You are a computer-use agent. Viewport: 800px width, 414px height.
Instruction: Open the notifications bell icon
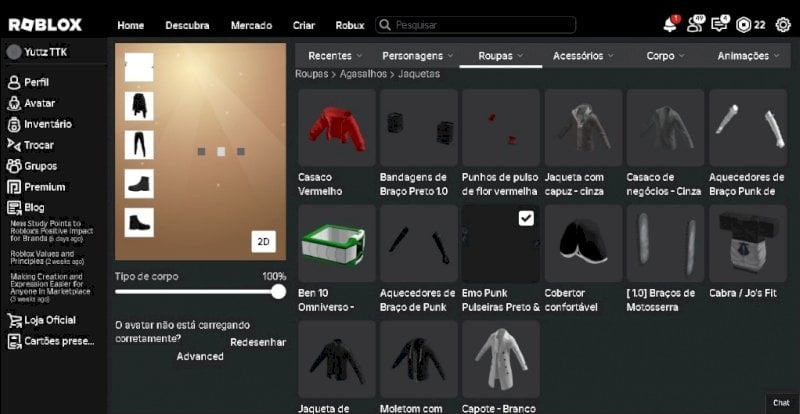[x=671, y=25]
